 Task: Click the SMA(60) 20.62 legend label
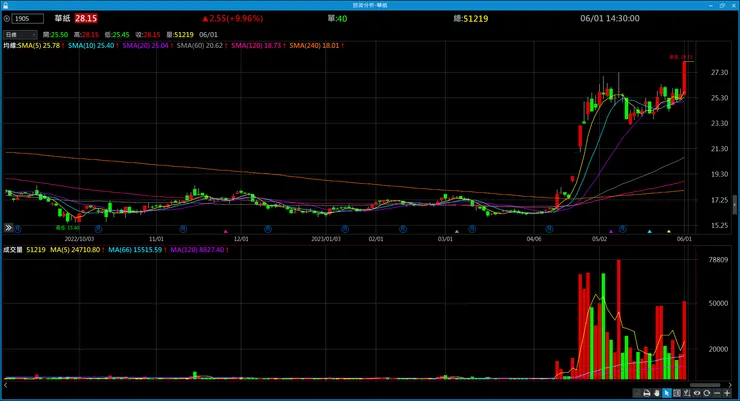pyautogui.click(x=200, y=46)
